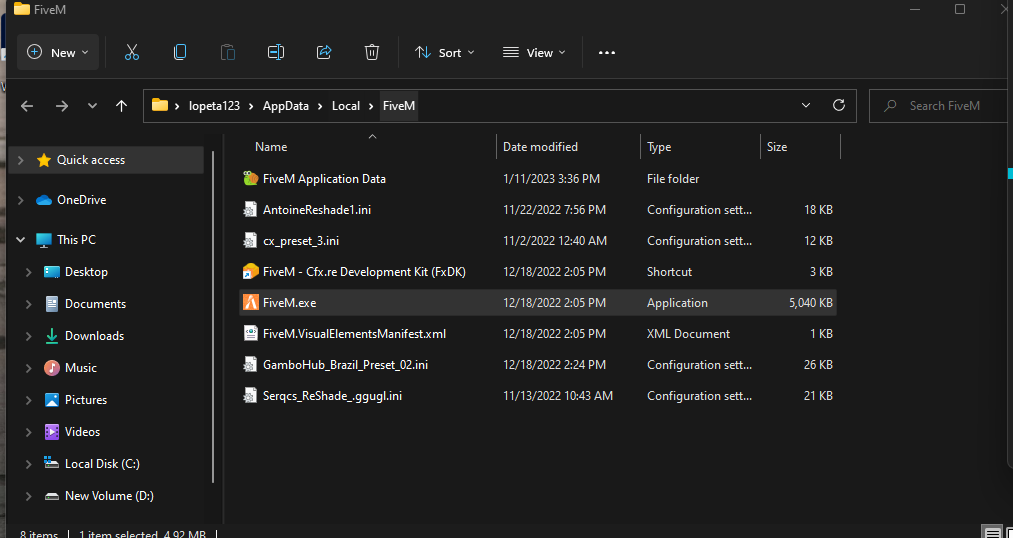Click the FiveM.VisualElementsManifest.xml file icon
Image resolution: width=1013 pixels, height=538 pixels.
(x=250, y=333)
